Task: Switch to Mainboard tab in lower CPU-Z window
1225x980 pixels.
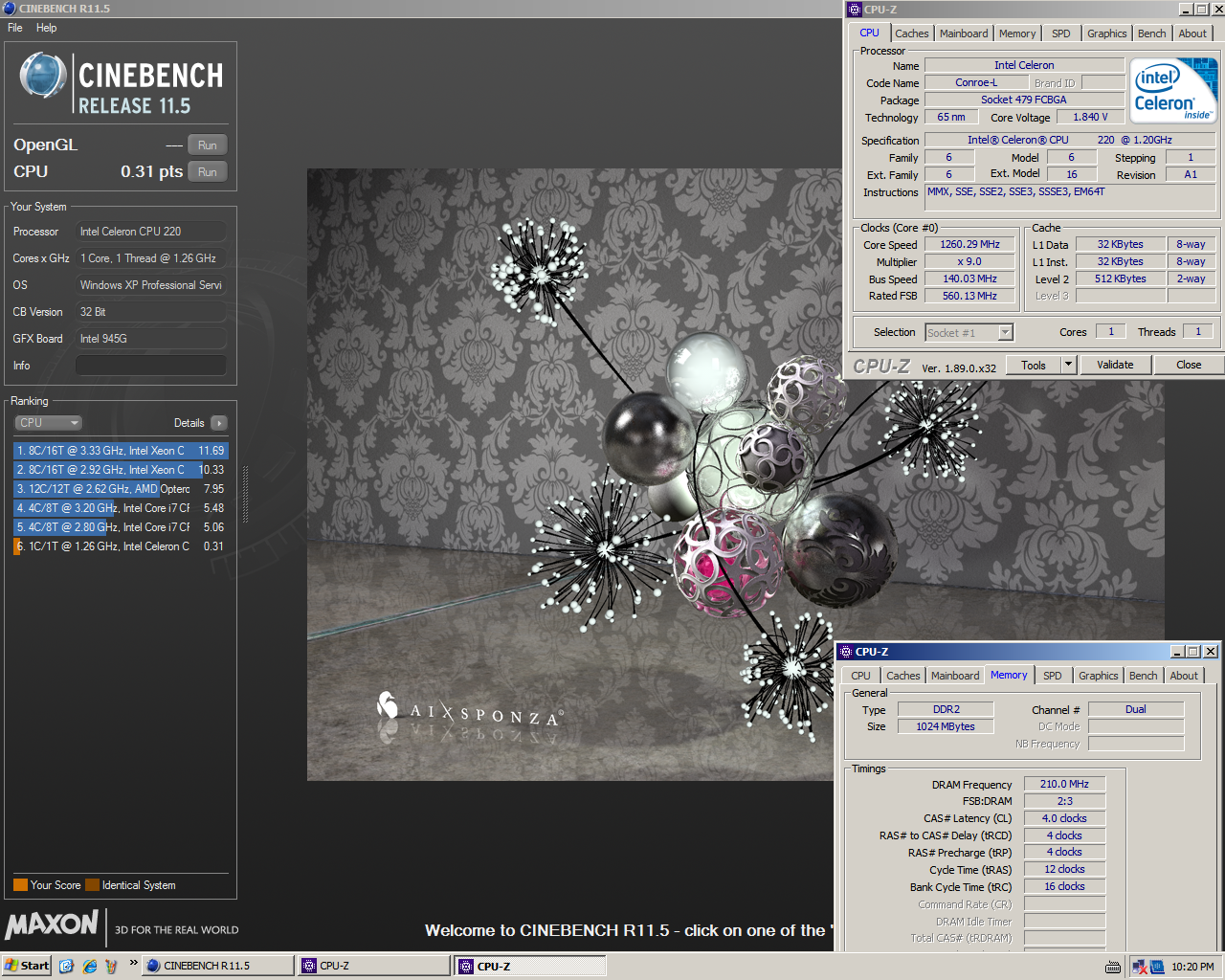Action: pos(955,676)
